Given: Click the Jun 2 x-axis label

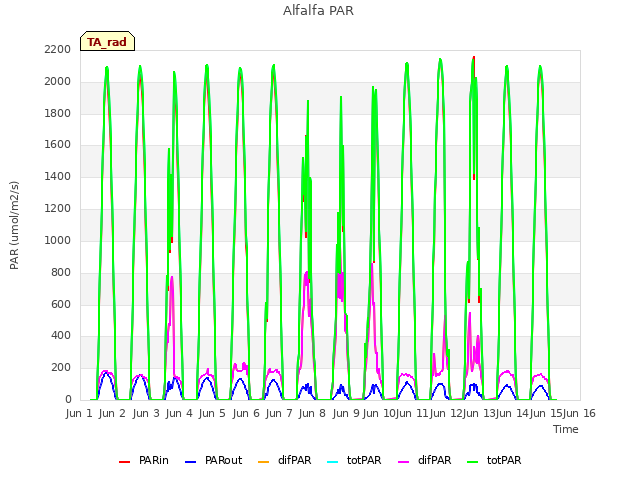Looking at the screenshot, I should [112, 414].
